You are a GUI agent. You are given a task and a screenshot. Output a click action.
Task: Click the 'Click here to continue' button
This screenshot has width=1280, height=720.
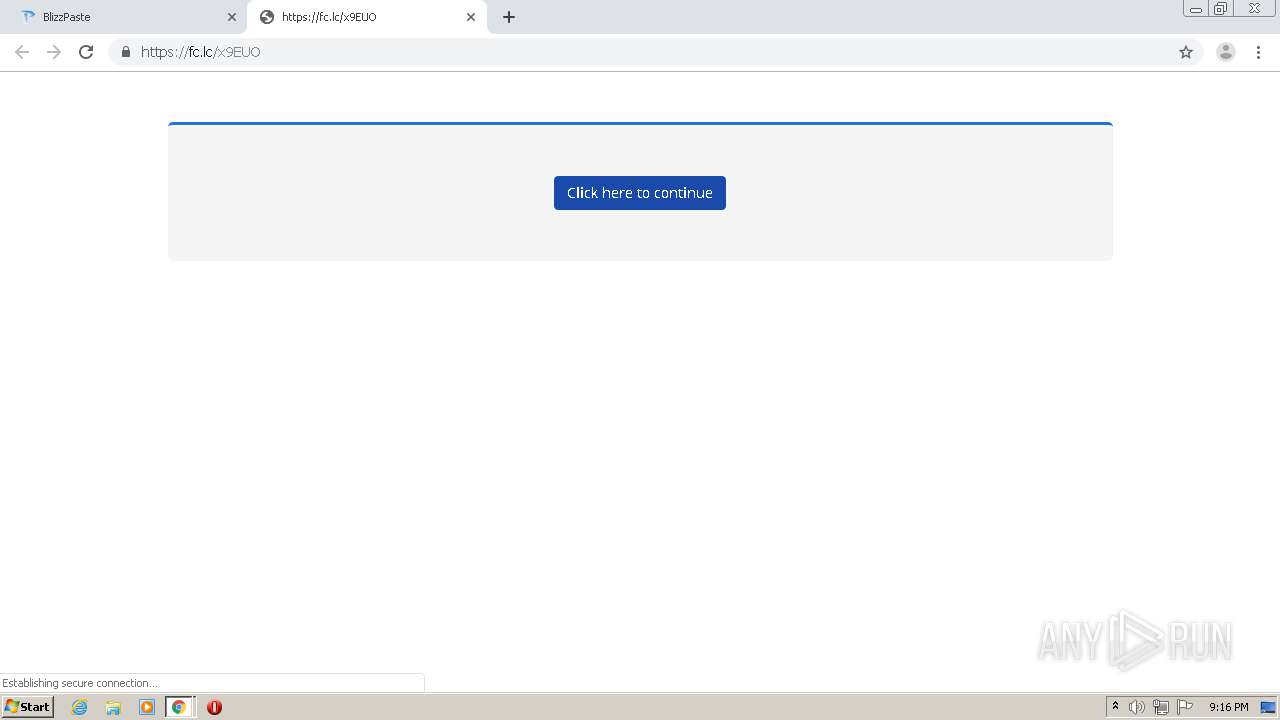click(640, 193)
